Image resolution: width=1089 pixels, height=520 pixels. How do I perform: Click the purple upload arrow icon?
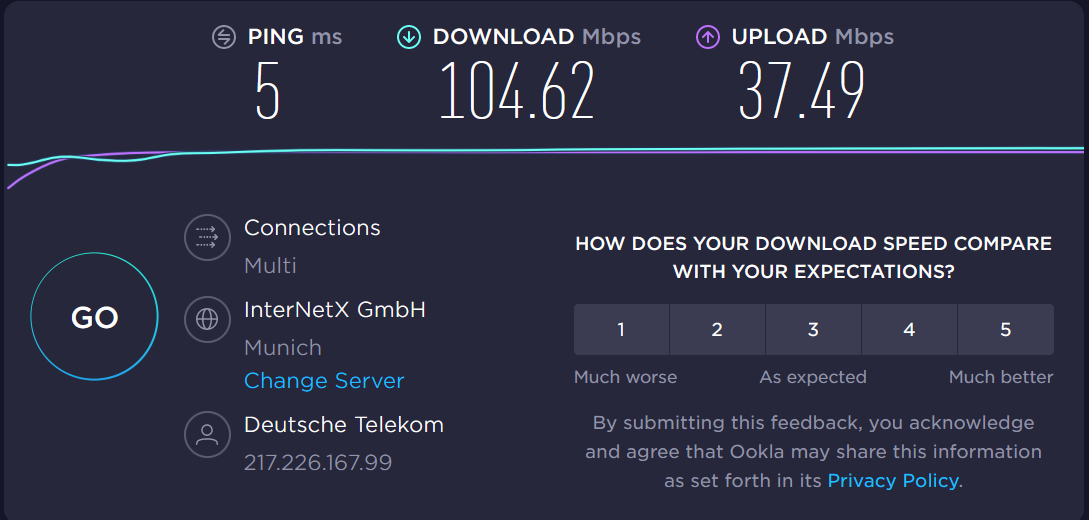tap(707, 37)
